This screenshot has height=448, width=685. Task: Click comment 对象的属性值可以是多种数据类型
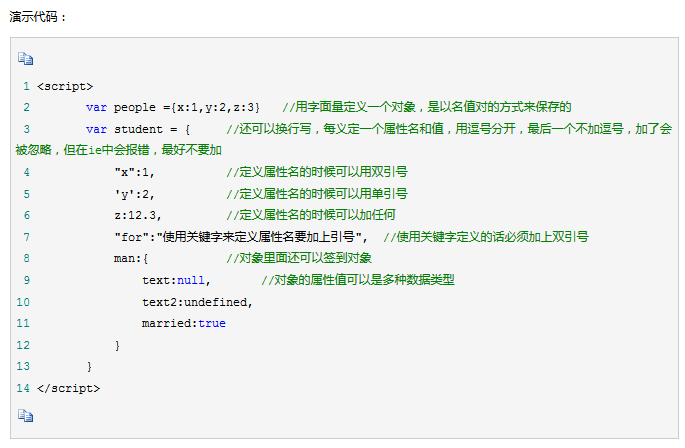[358, 280]
